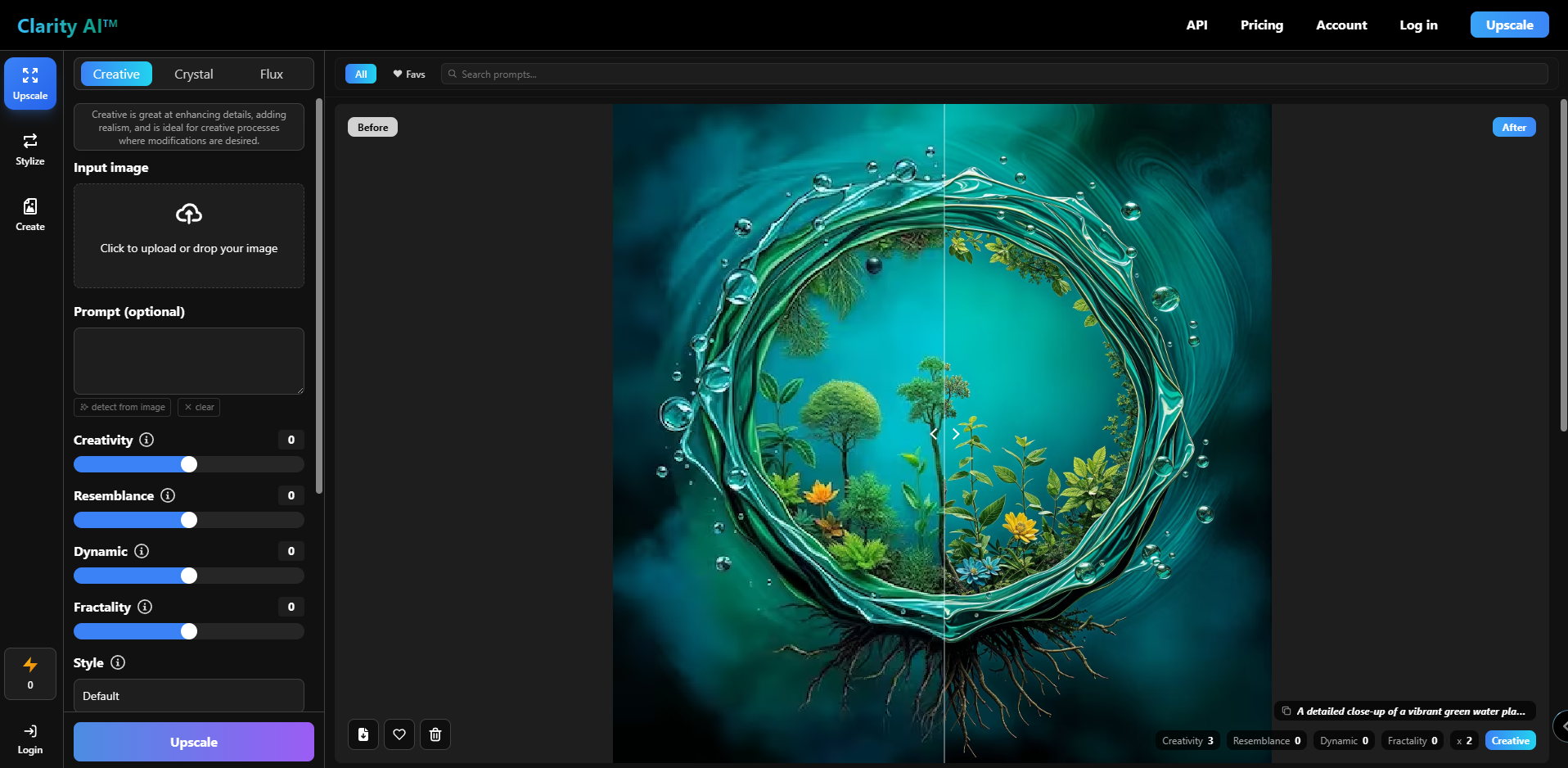Click the Creativity 3 tag
Viewport: 1568px width, 768px height.
point(1187,740)
